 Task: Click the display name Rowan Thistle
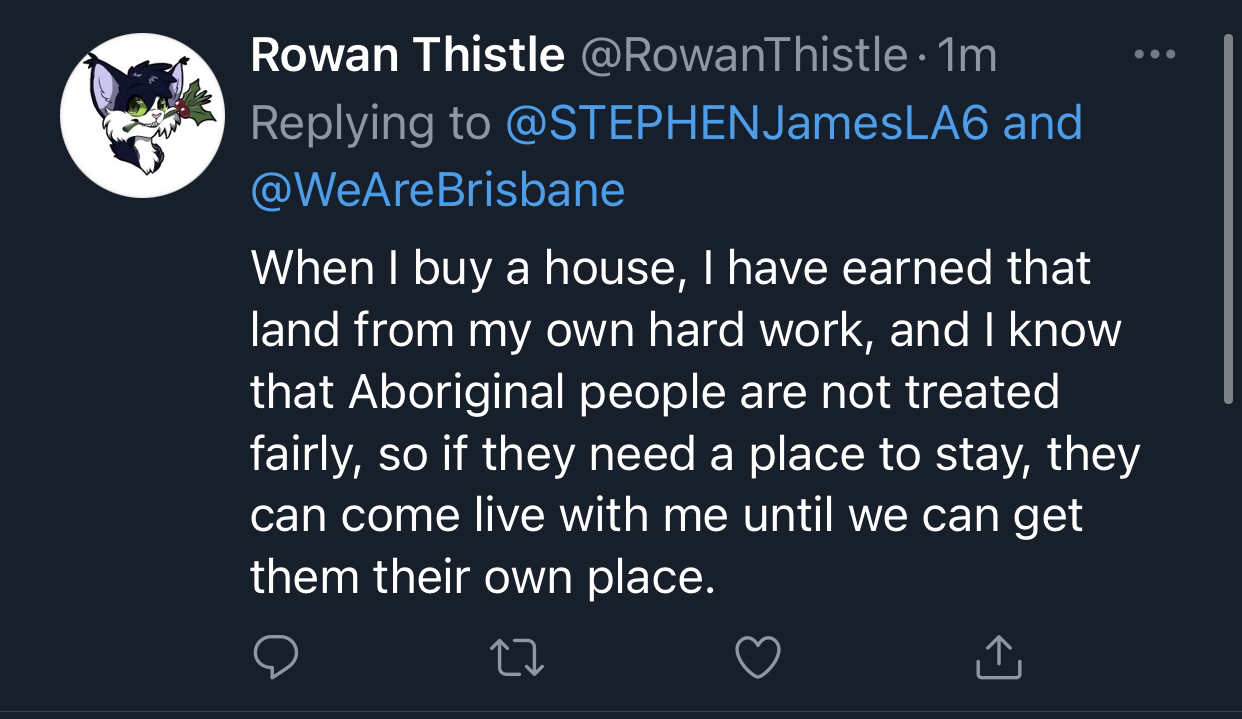[x=407, y=55]
